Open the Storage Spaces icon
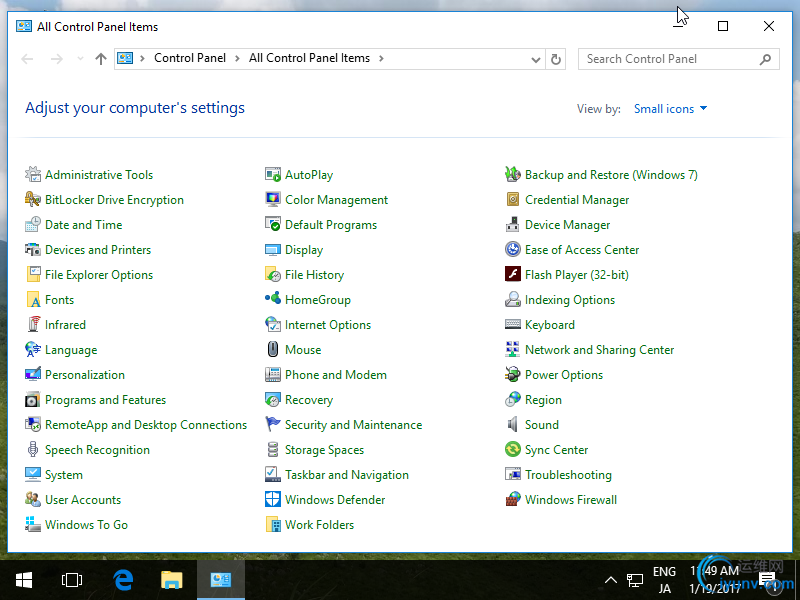800x600 pixels. coord(273,449)
